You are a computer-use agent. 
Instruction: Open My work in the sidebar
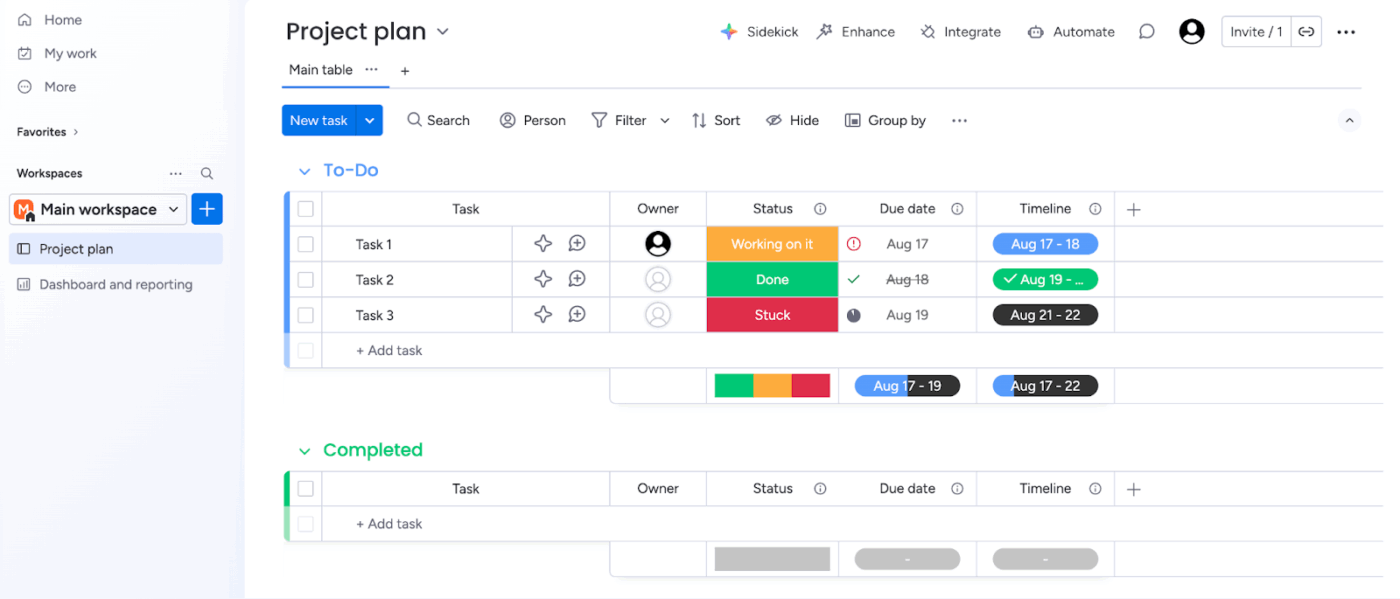pos(57,54)
